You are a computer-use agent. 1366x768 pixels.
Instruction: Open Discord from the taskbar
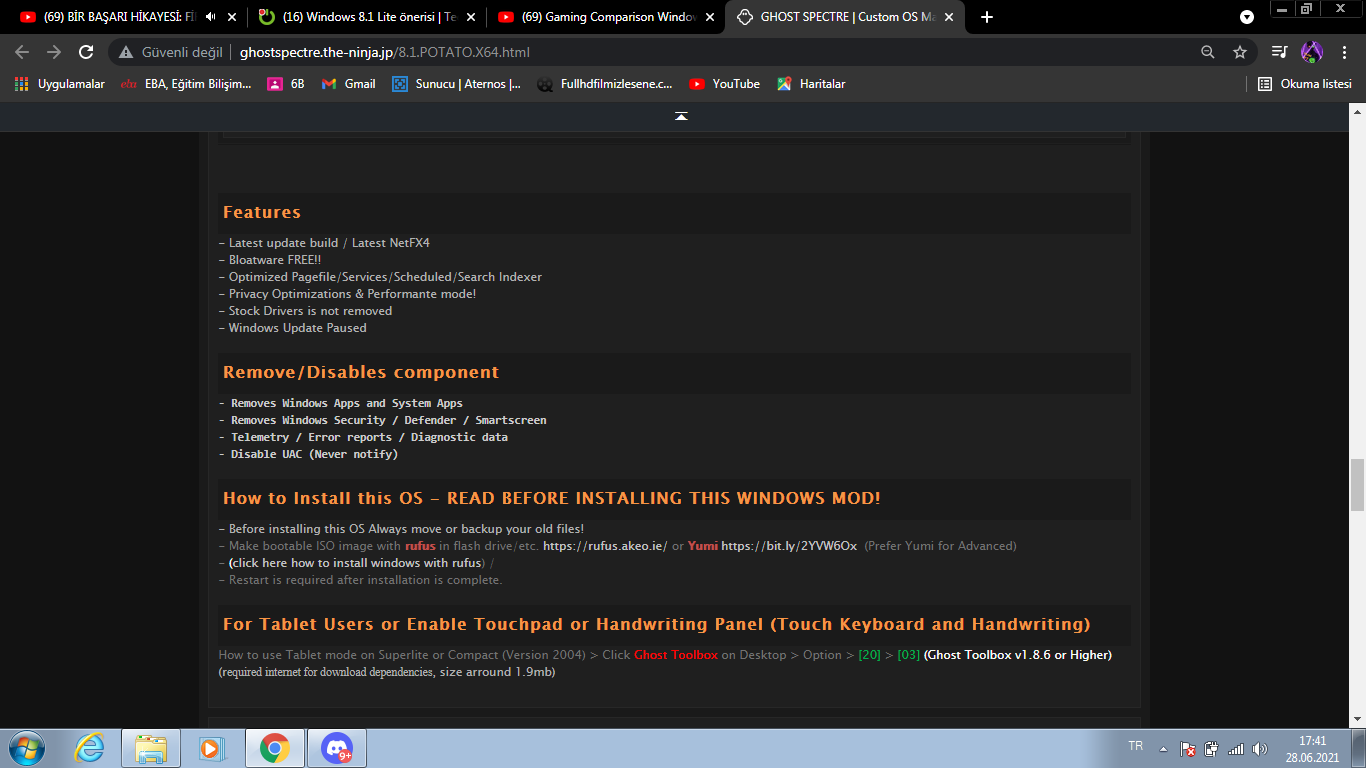[x=337, y=748]
